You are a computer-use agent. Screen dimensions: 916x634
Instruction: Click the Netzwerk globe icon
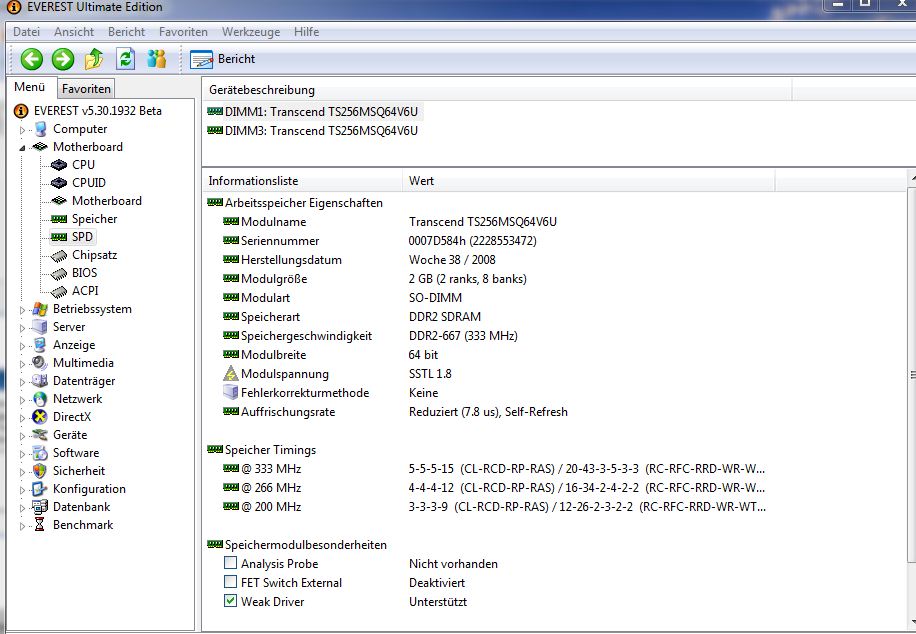40,399
